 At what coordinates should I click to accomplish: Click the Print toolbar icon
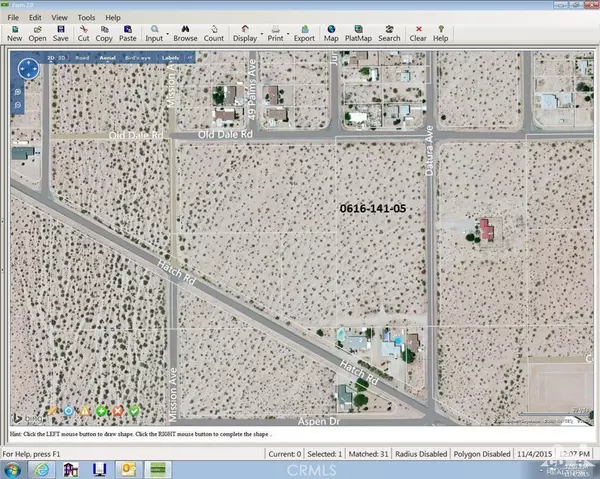coord(275,34)
